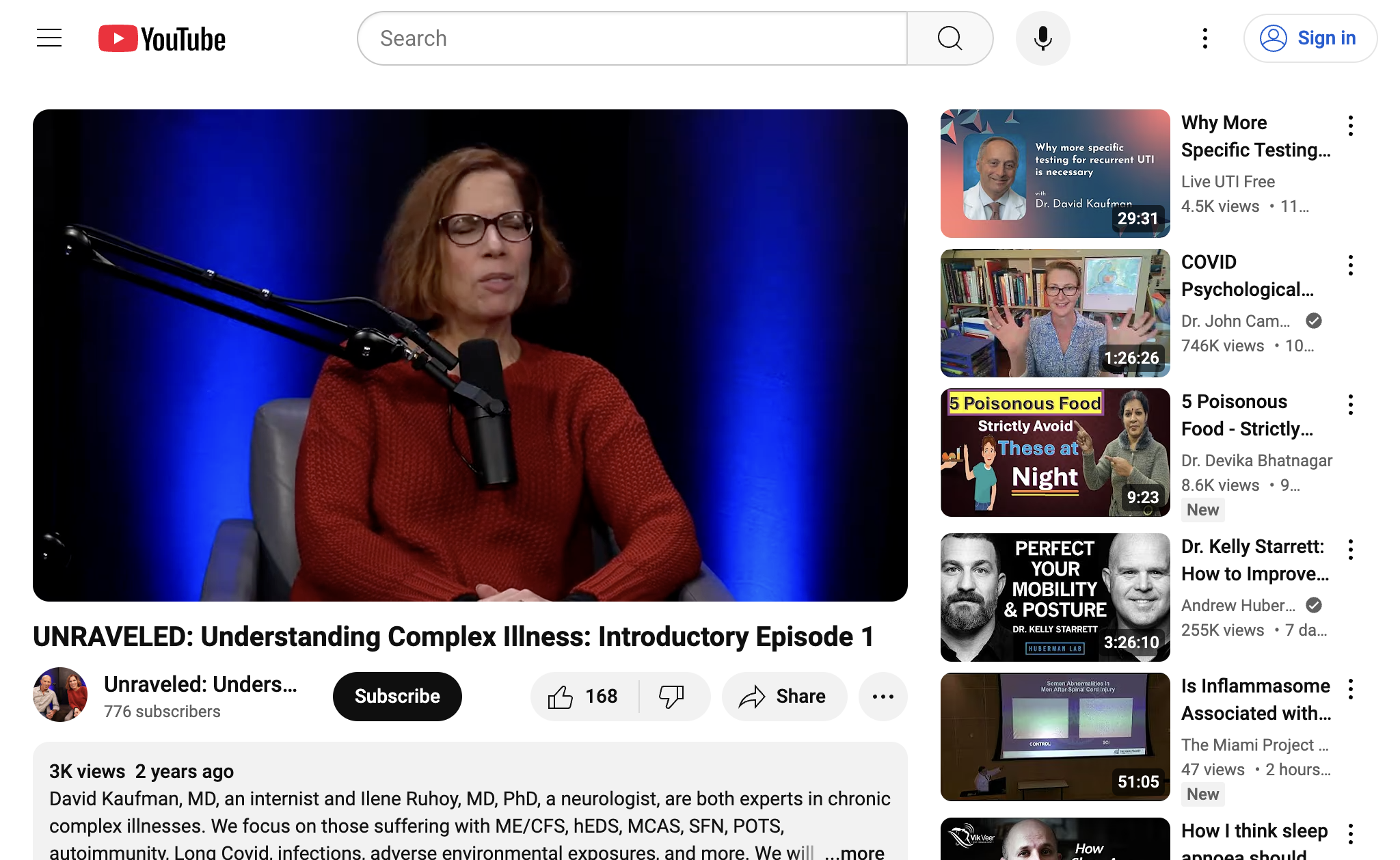The image size is (1400, 860).
Task: Visit Live UTI Free channel
Action: (x=1228, y=182)
